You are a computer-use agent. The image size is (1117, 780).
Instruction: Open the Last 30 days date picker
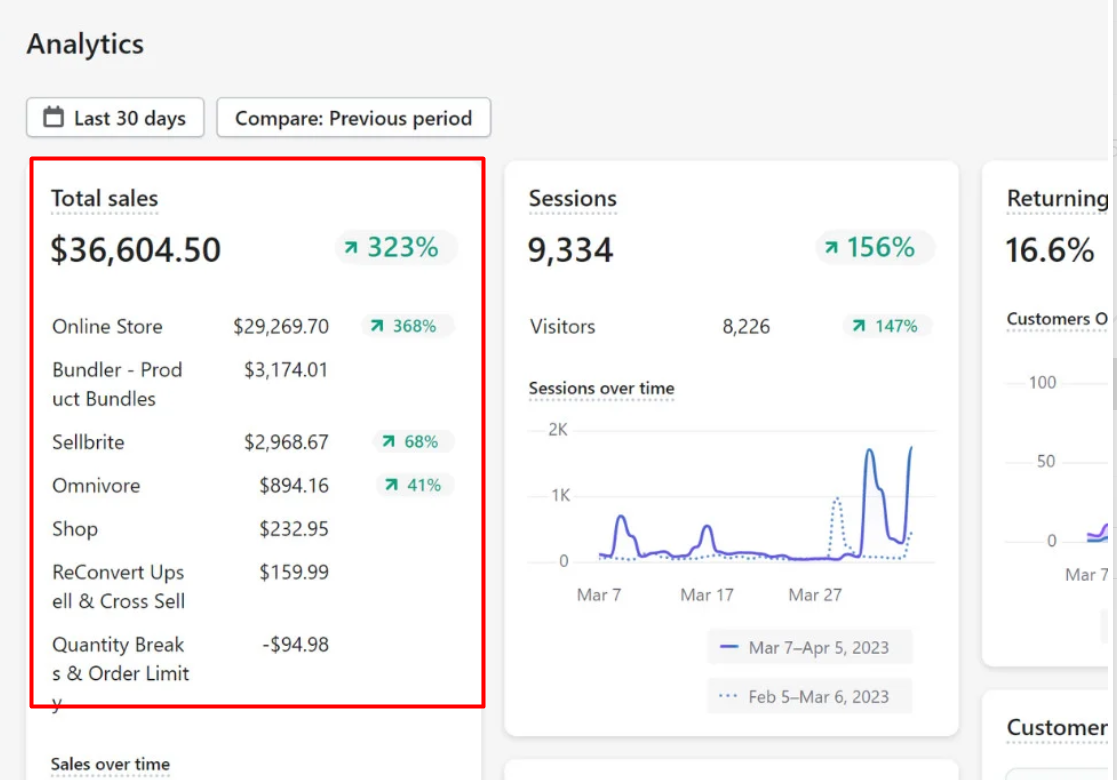pos(115,118)
